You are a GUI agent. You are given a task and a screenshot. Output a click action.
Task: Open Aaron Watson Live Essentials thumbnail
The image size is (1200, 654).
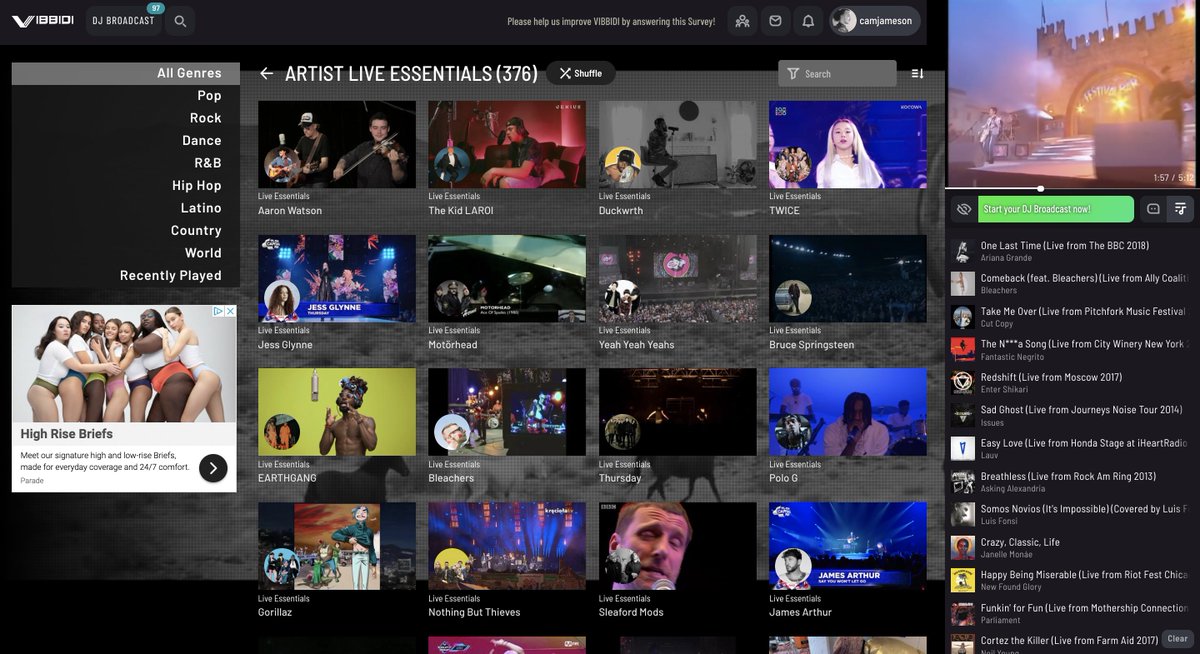(337, 144)
